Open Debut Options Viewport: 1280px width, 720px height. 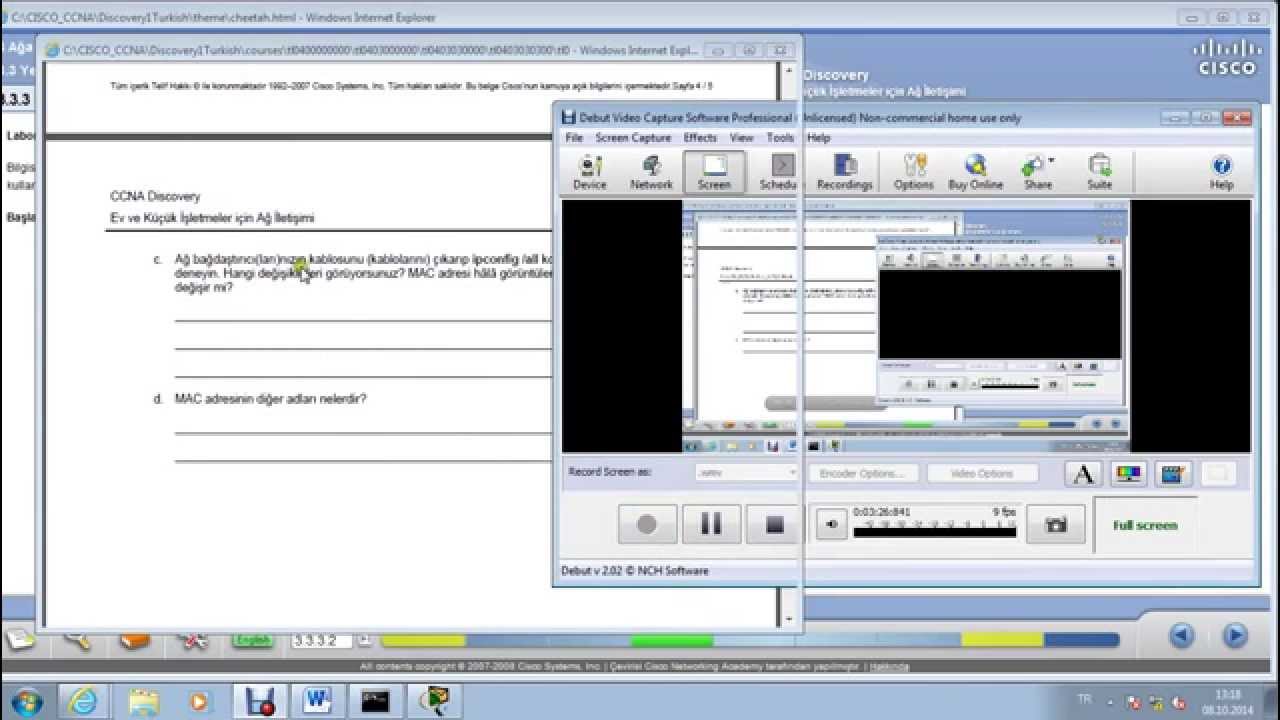913,171
